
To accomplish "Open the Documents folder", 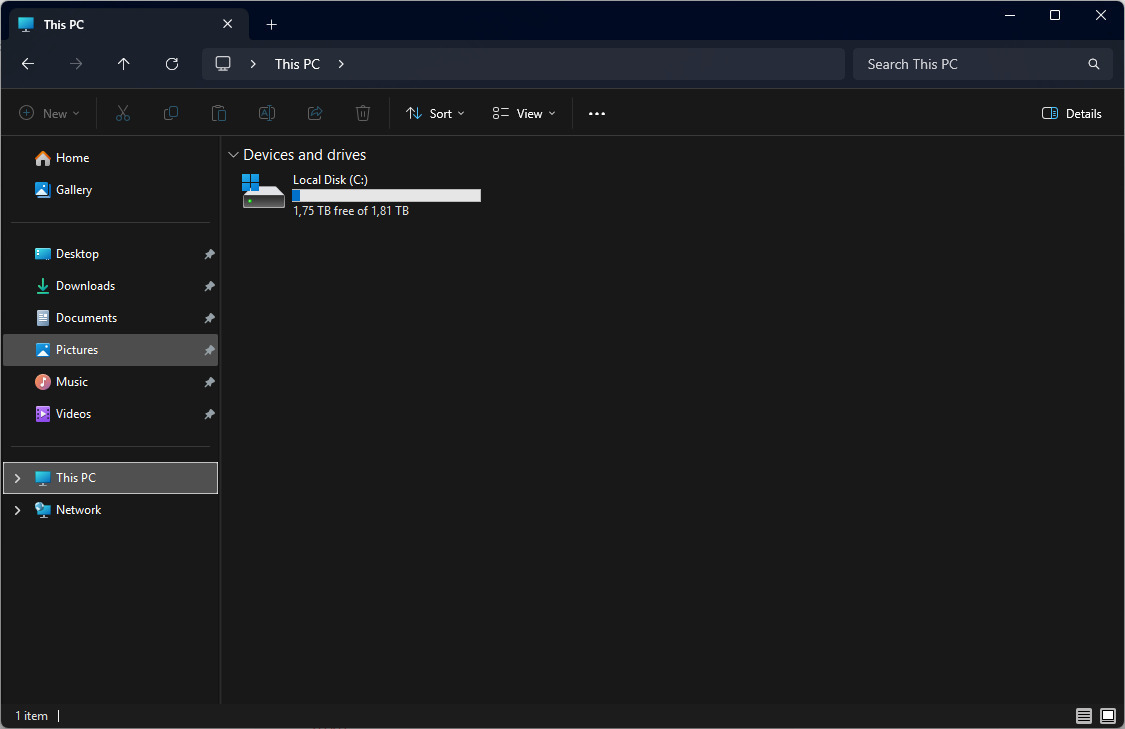I will tap(110, 318).
